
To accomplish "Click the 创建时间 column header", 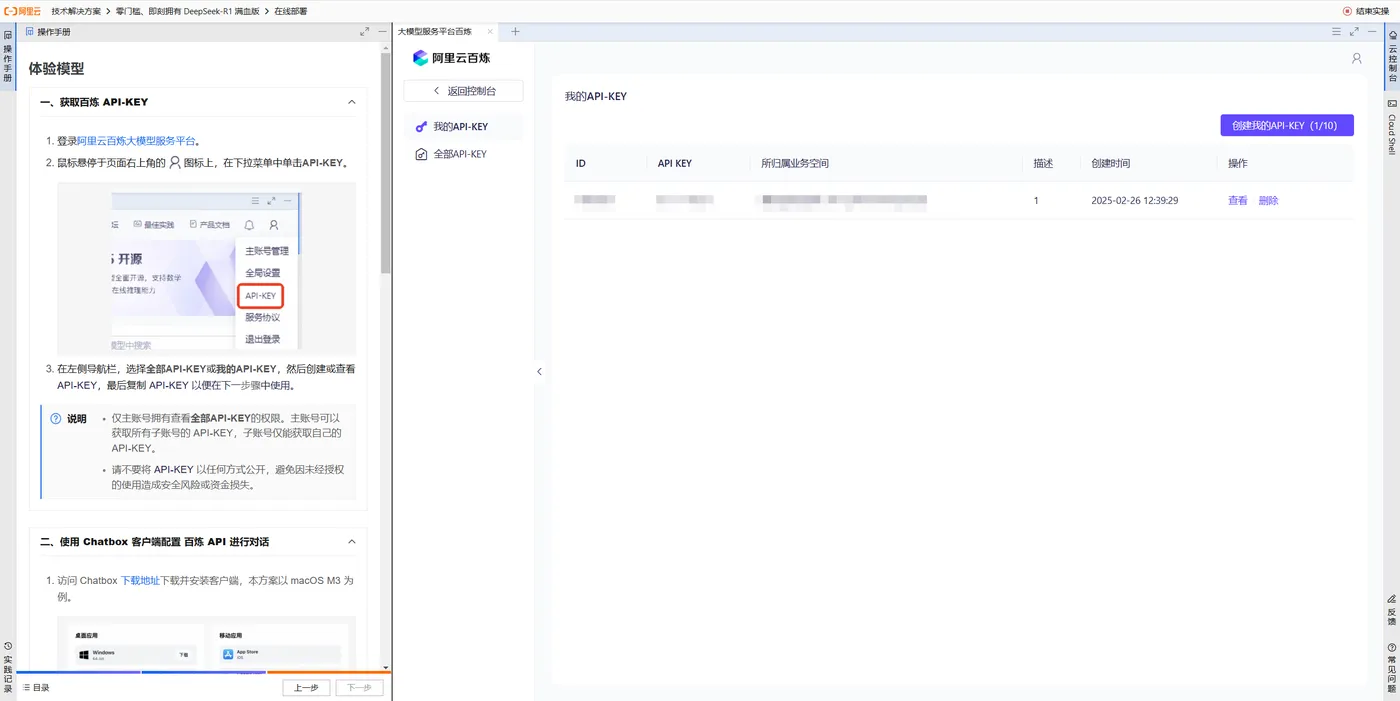I will click(1111, 163).
